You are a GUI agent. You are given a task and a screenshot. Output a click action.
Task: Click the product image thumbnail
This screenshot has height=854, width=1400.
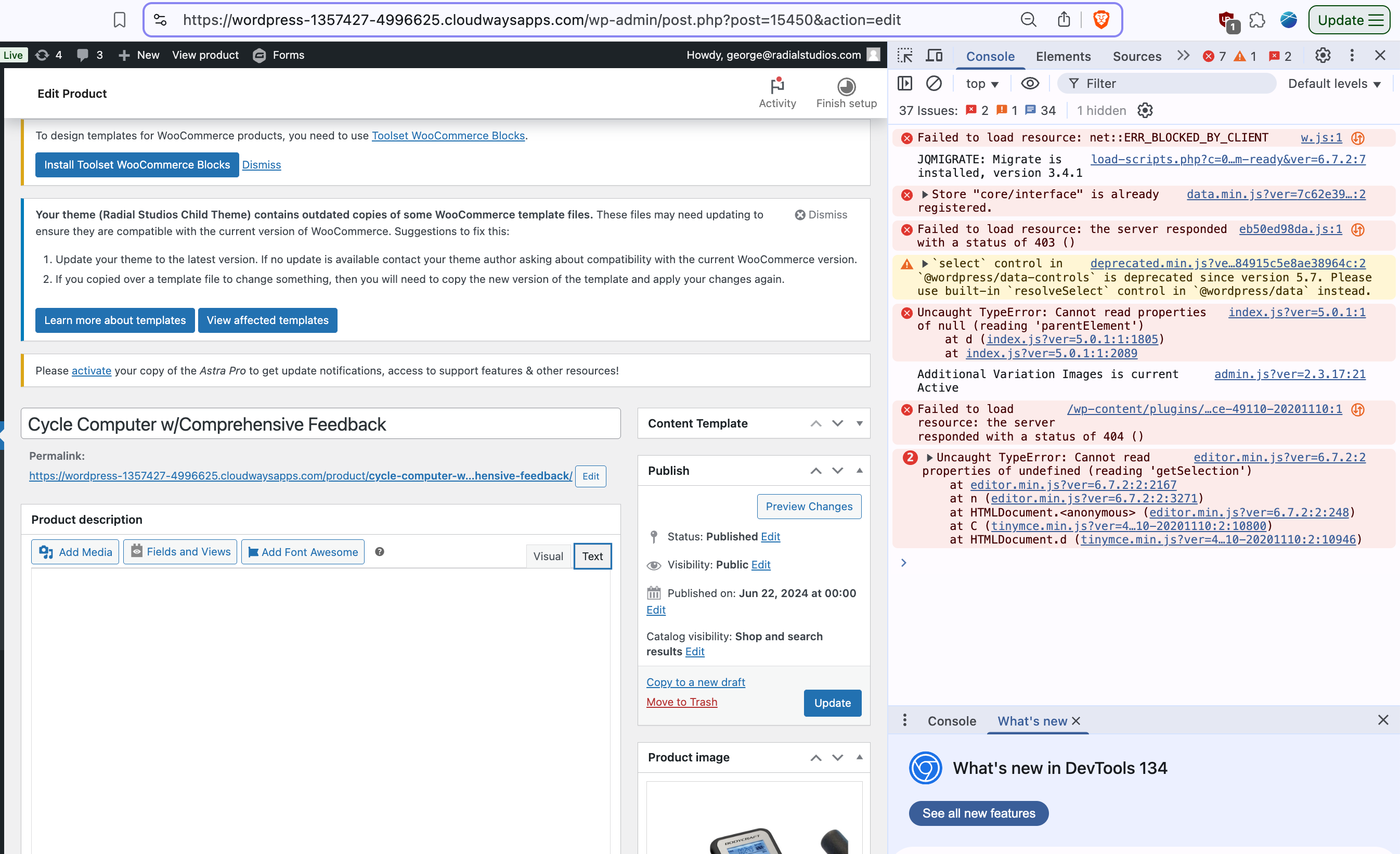pos(754,818)
